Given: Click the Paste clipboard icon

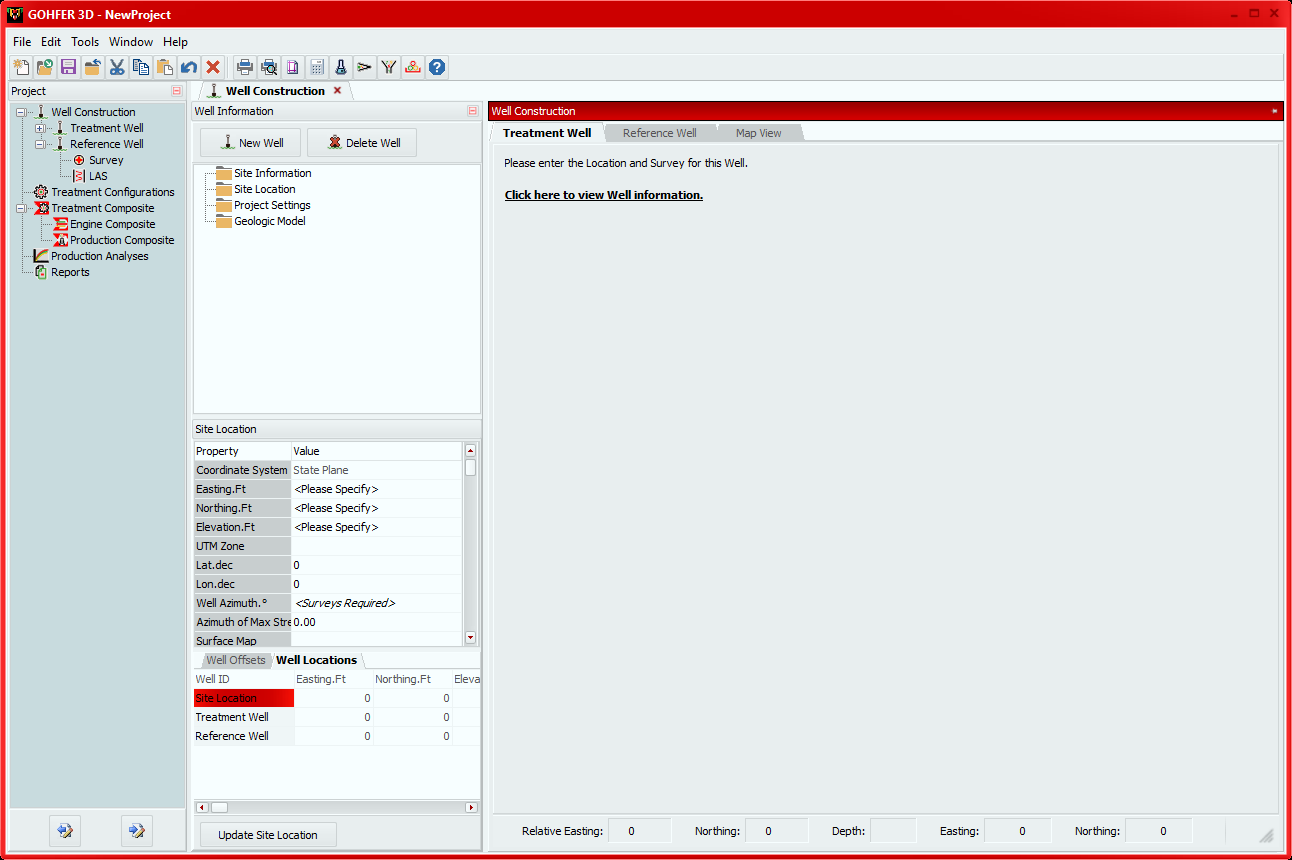Looking at the screenshot, I should (x=164, y=67).
